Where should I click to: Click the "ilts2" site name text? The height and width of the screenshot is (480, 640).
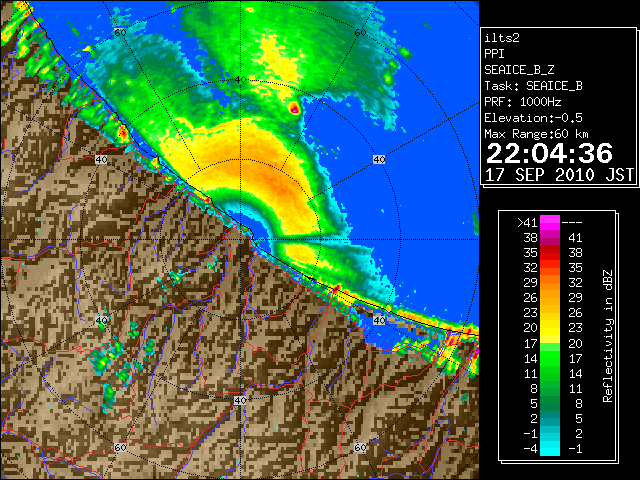coord(502,38)
